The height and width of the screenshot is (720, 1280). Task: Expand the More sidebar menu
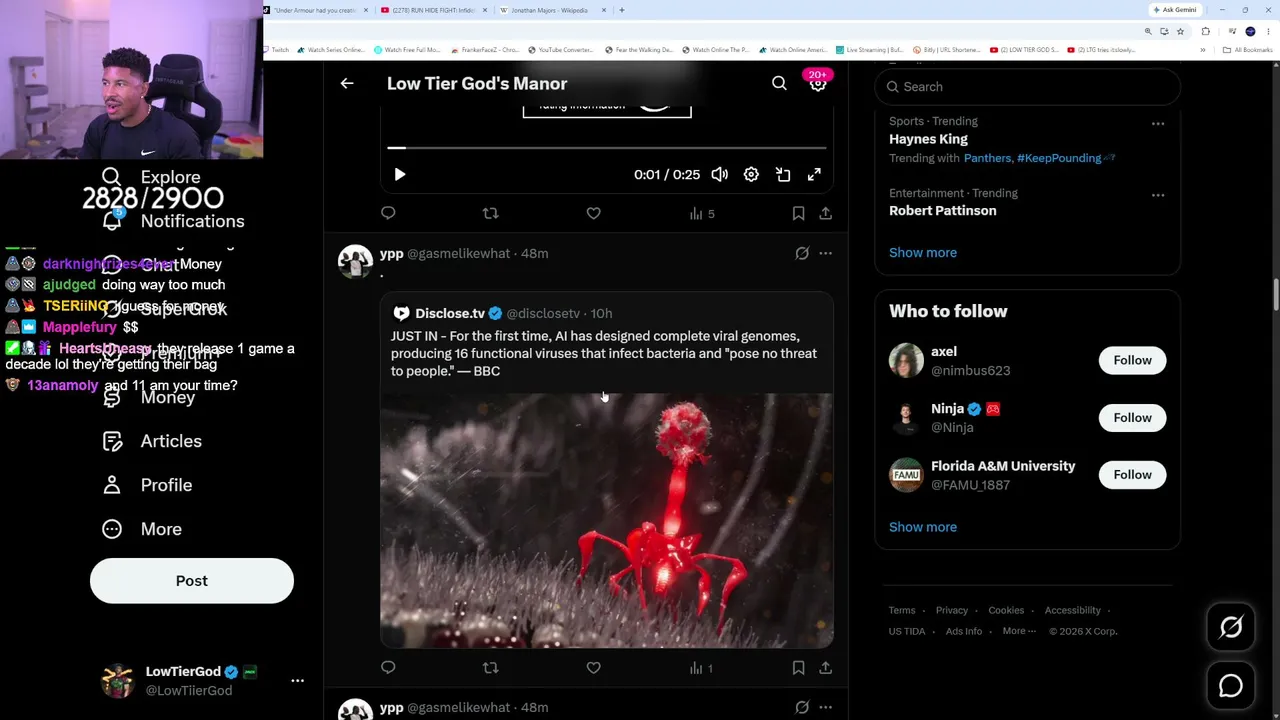[x=142, y=529]
